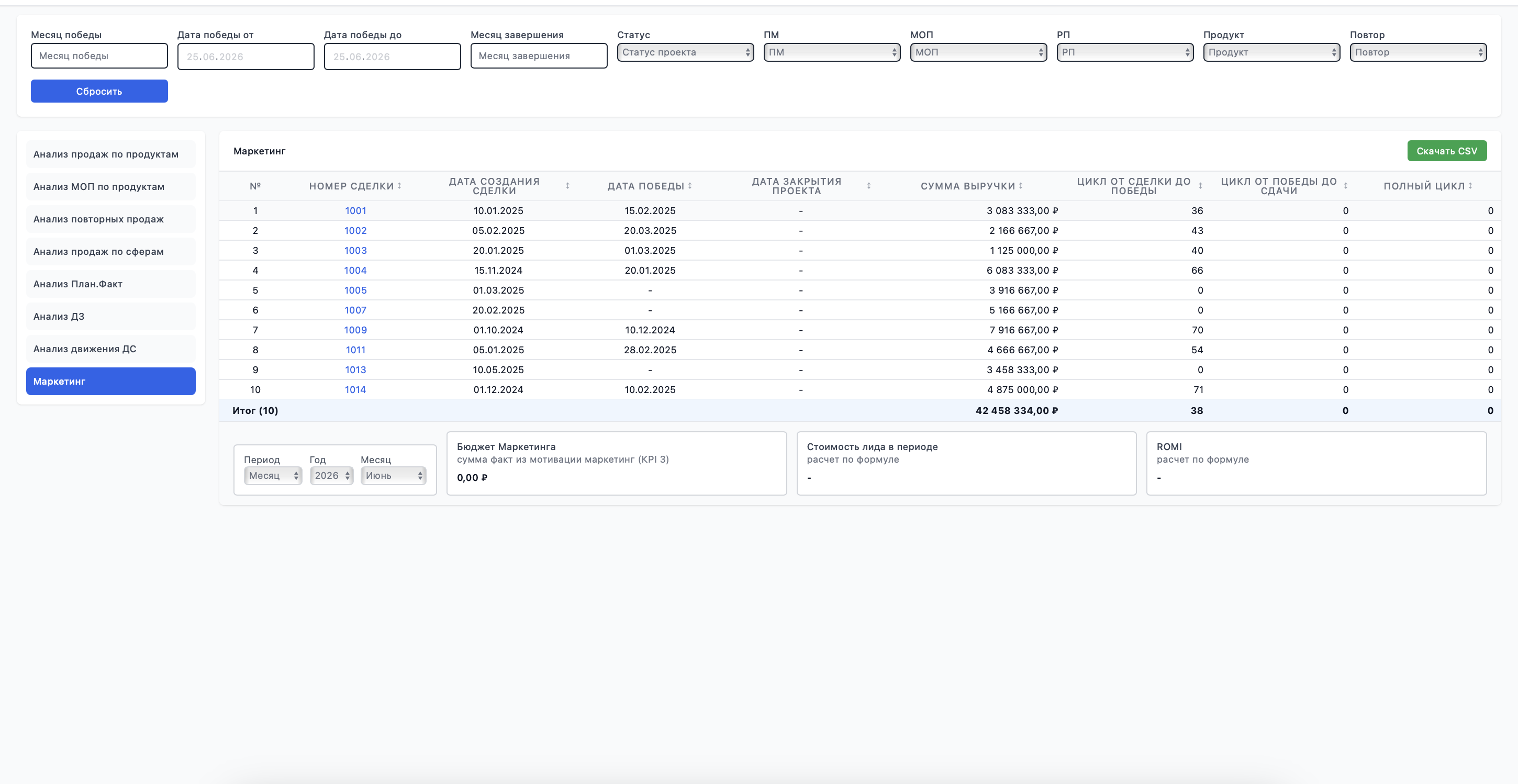Viewport: 1518px width, 784px height.
Task: Sort by Дата создания сделки arrows
Action: click(x=567, y=186)
